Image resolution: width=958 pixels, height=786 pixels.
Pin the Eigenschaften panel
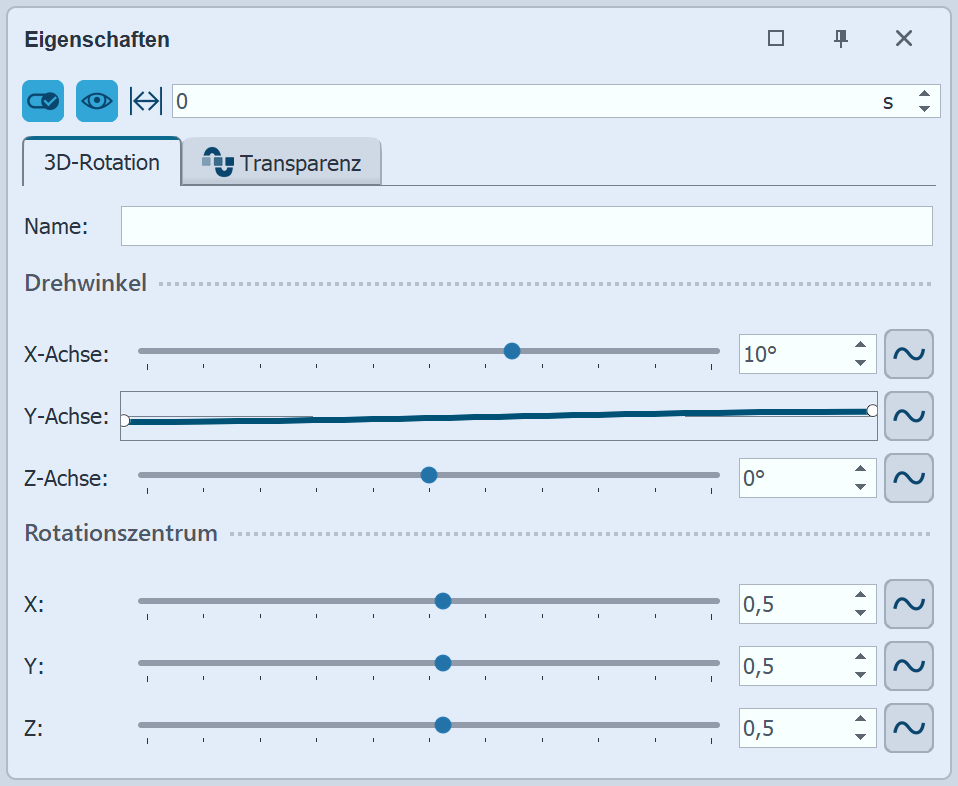tap(841, 39)
